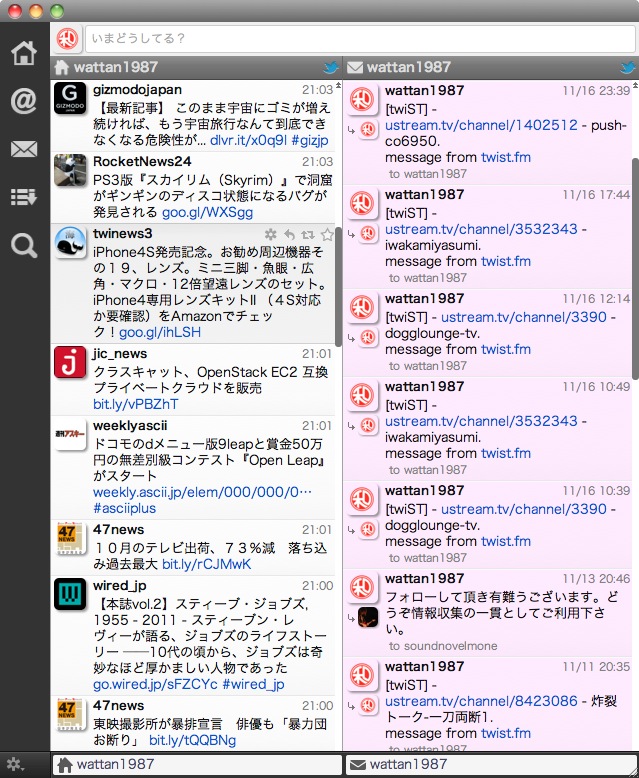Screen dimensions: 639x778
Task: Retweet the twinews3 tweet
Action: click(x=308, y=234)
